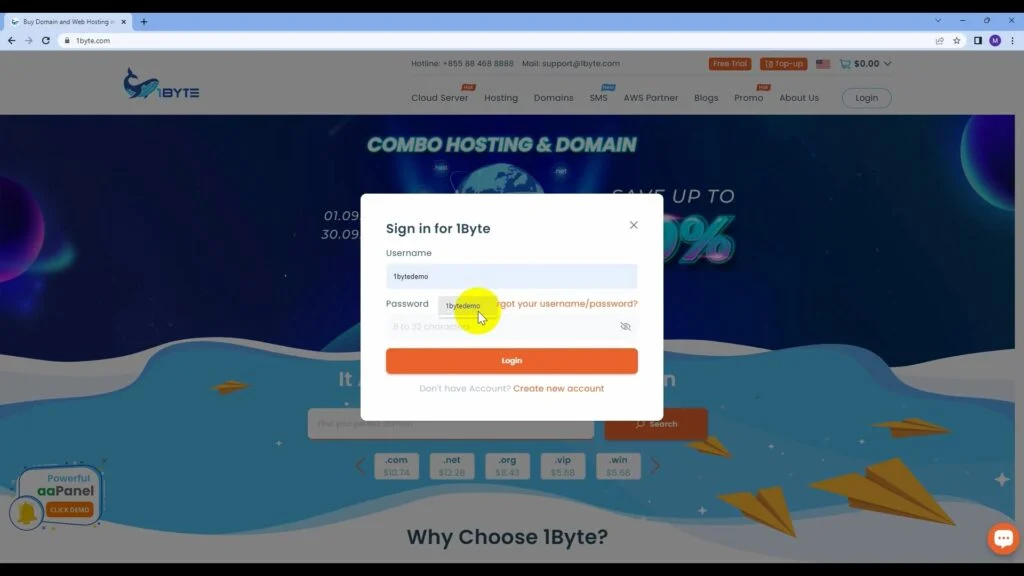Screen dimensions: 1024x576
Task: Click the next domain carousel arrow
Action: tap(655, 466)
